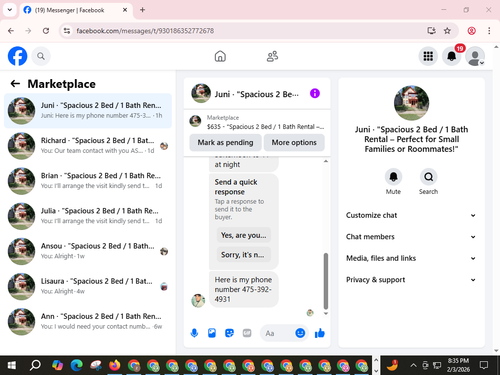The width and height of the screenshot is (500, 375).
Task: Show hidden system tray icons
Action: click(413, 365)
